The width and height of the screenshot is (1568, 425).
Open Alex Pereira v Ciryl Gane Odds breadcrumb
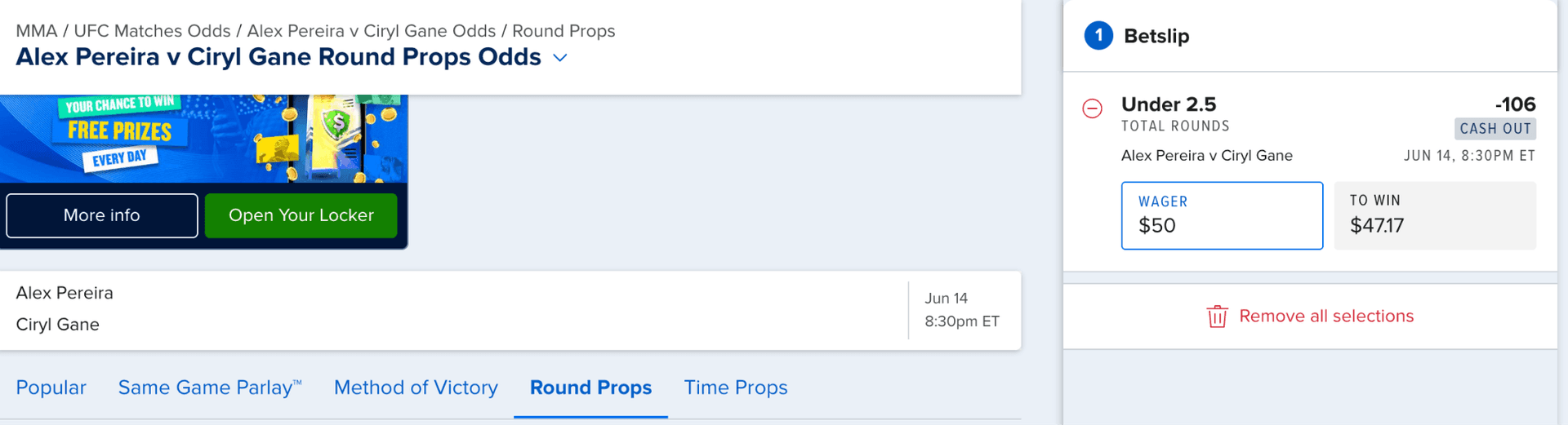tap(371, 31)
